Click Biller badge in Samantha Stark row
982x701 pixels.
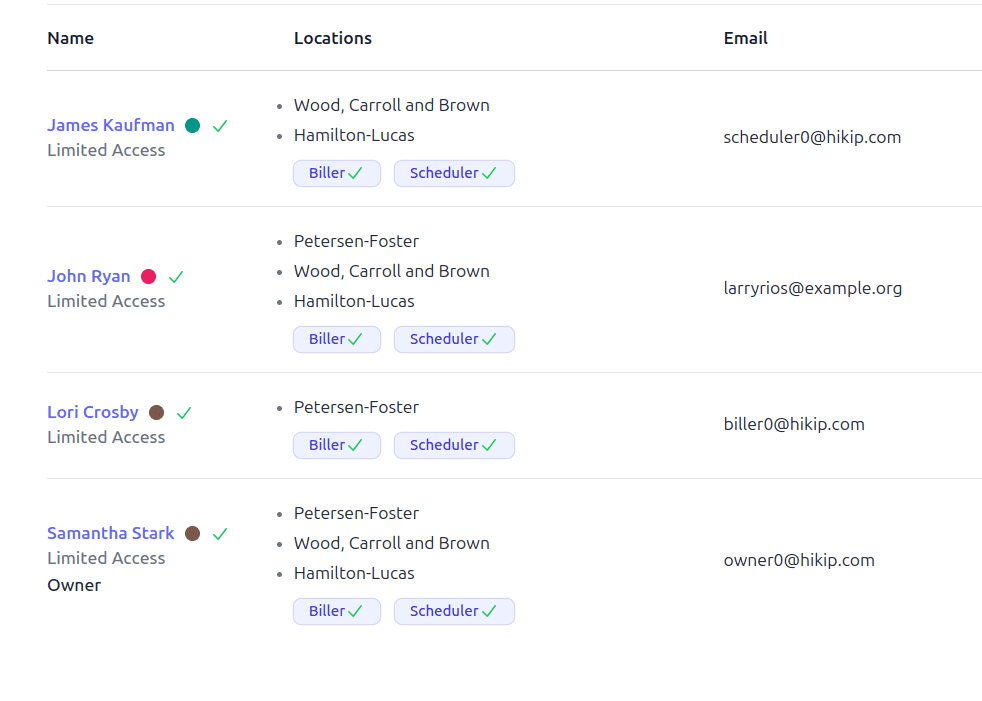pyautogui.click(x=337, y=611)
